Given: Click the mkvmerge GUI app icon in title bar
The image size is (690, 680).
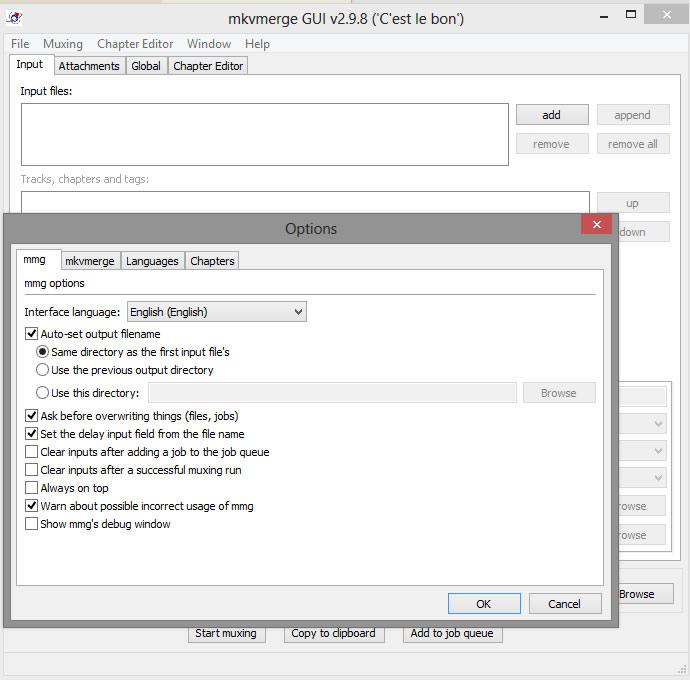Looking at the screenshot, I should [15, 18].
